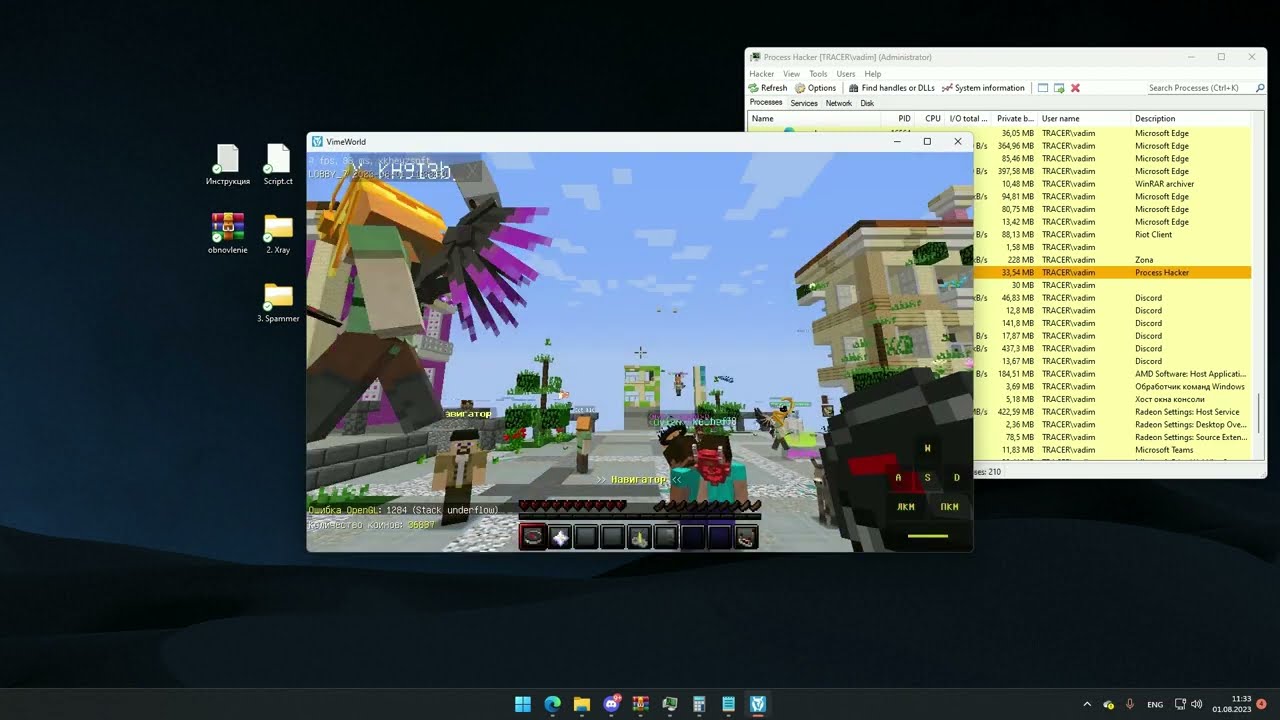Select the 2. Xray desktop folder
The image size is (1280, 720).
pos(278,234)
